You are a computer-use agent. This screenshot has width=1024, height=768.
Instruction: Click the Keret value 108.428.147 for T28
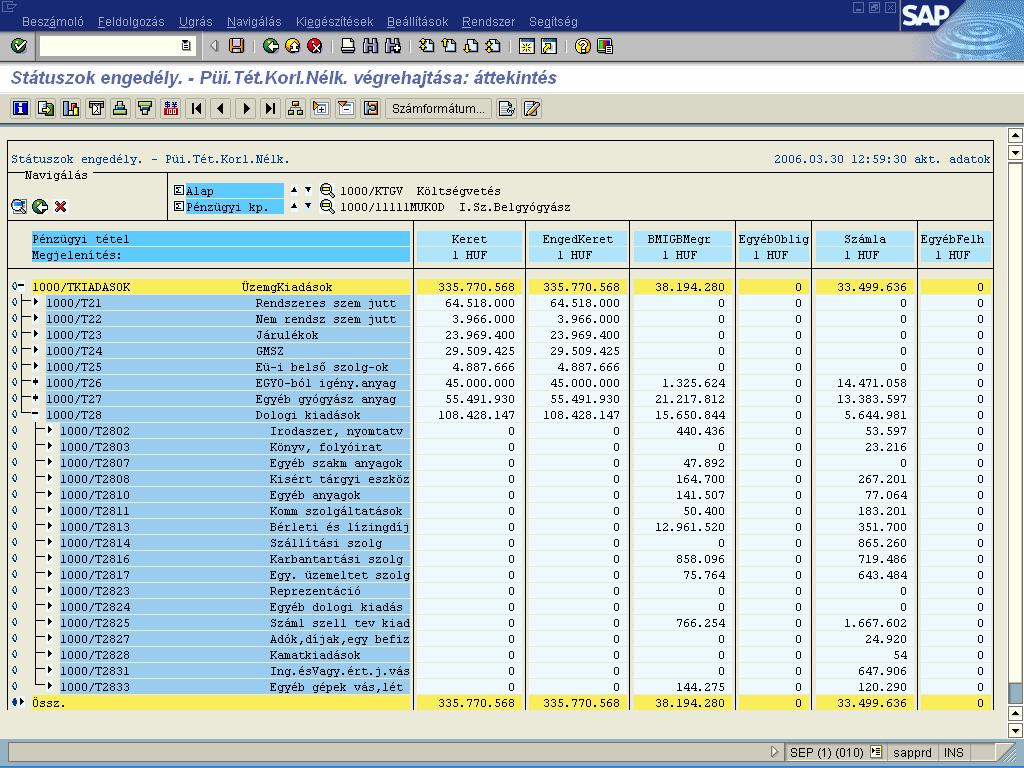[x=476, y=415]
